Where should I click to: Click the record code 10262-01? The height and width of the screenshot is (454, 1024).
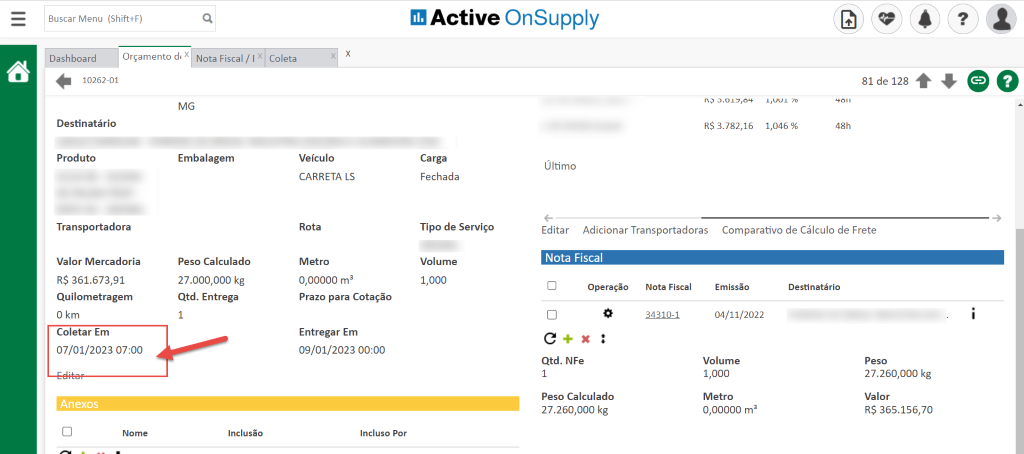click(101, 80)
